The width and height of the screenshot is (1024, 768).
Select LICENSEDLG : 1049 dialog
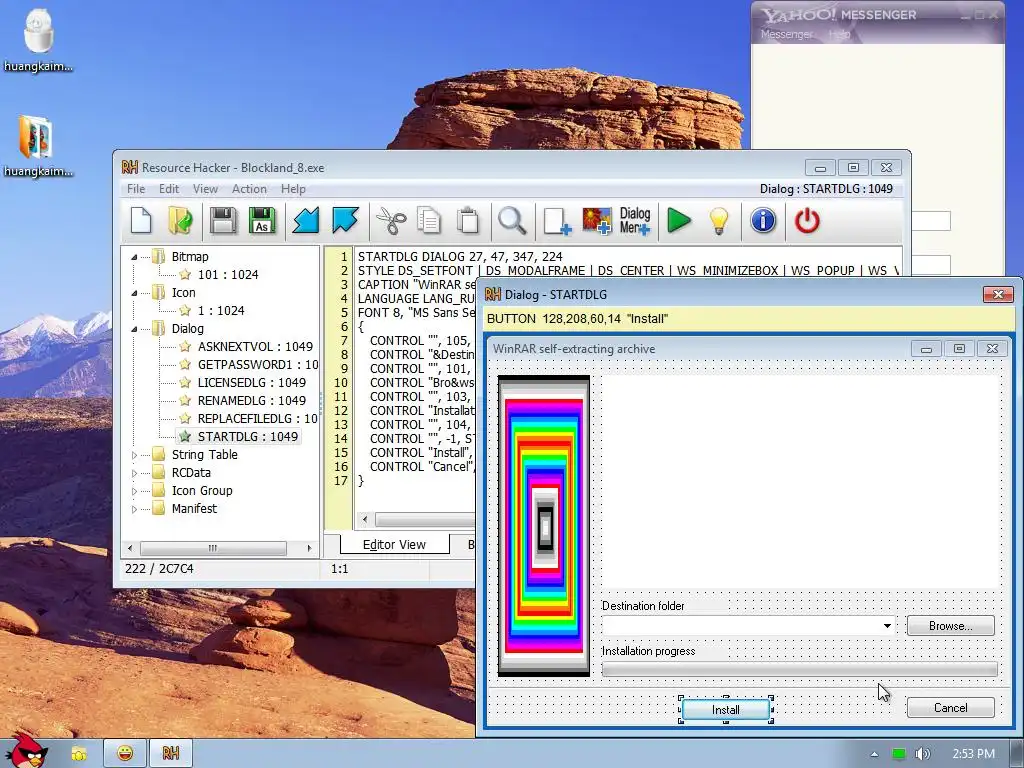click(251, 383)
